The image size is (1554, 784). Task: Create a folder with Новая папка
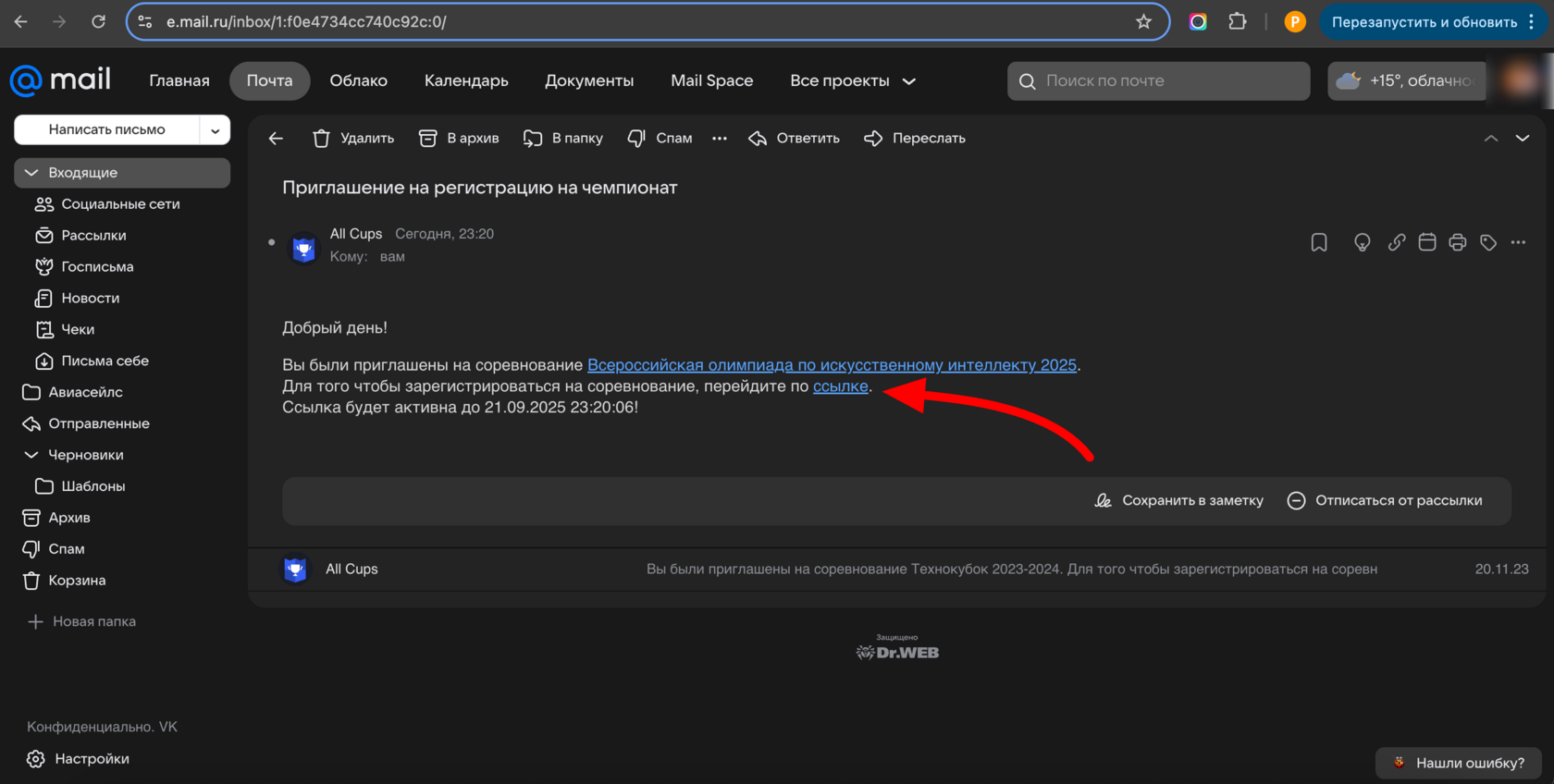(x=82, y=621)
